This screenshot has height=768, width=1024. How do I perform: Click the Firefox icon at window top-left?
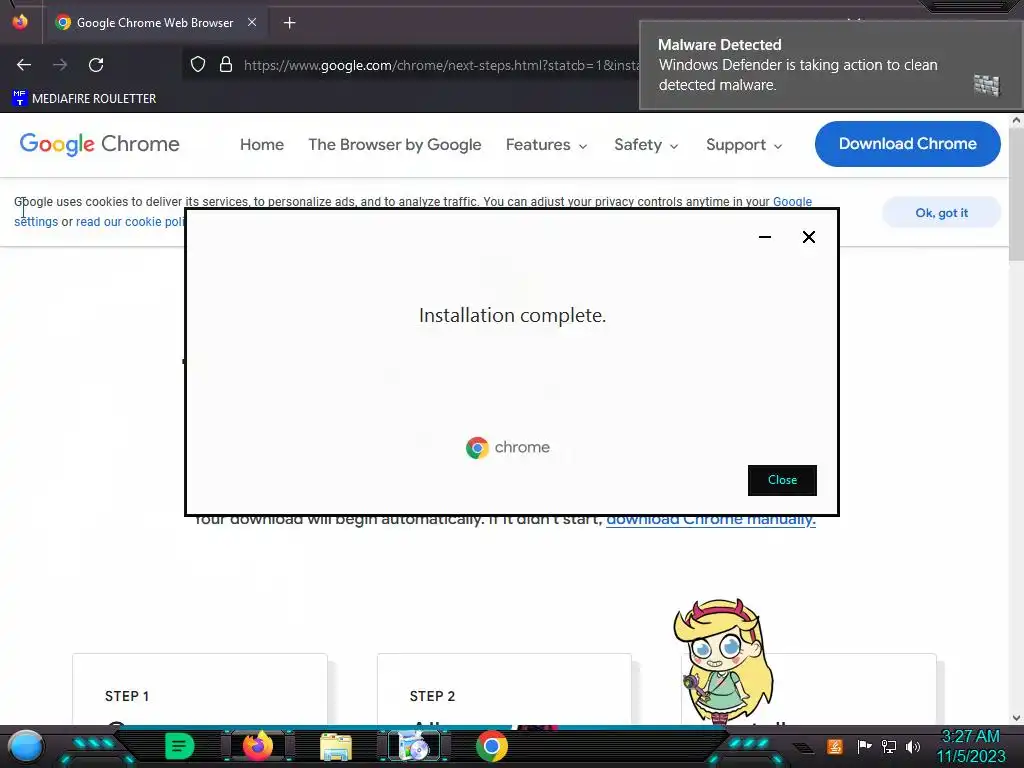(x=20, y=22)
